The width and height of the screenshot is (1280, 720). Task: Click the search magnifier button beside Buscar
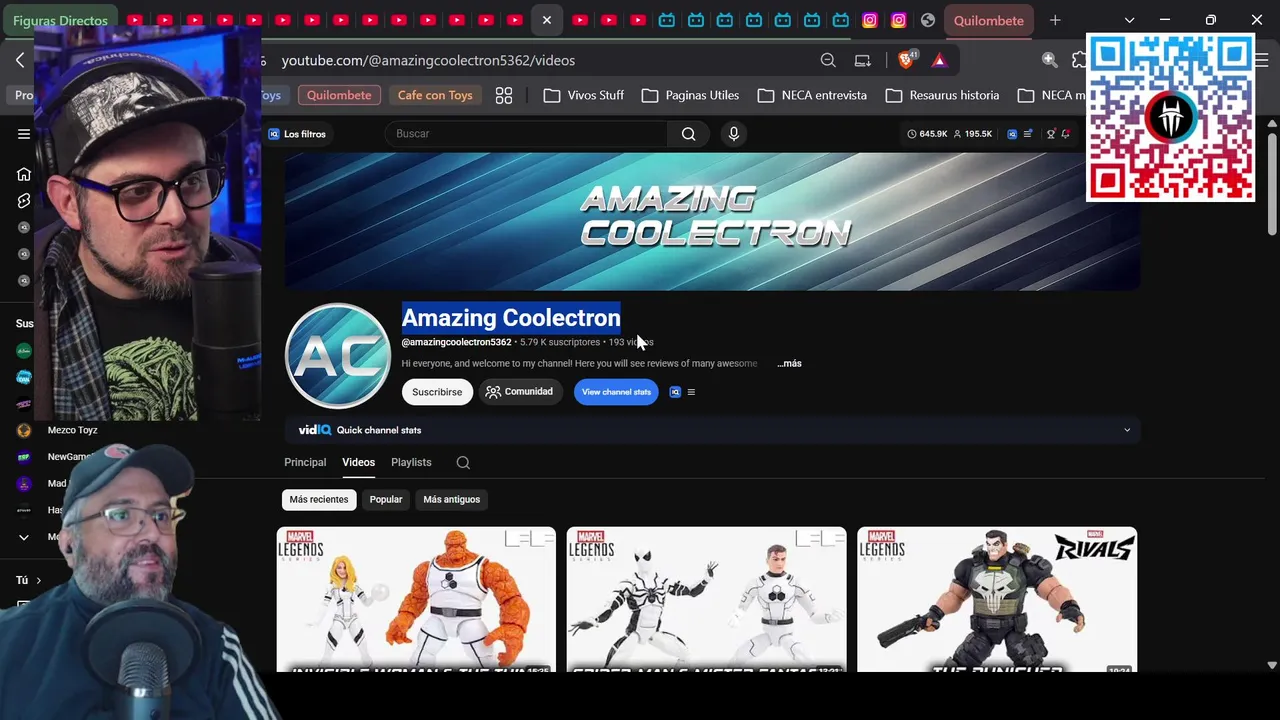coord(688,134)
